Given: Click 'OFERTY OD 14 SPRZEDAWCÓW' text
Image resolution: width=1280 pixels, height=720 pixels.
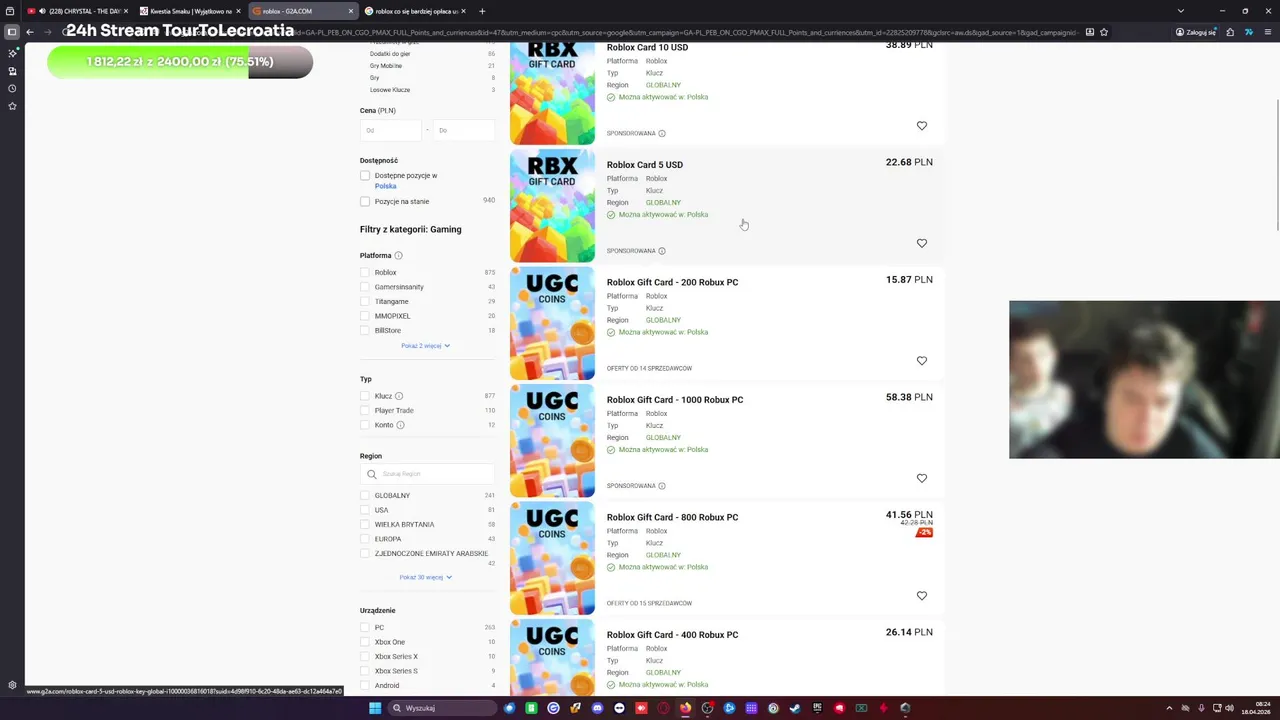Looking at the screenshot, I should point(649,369).
